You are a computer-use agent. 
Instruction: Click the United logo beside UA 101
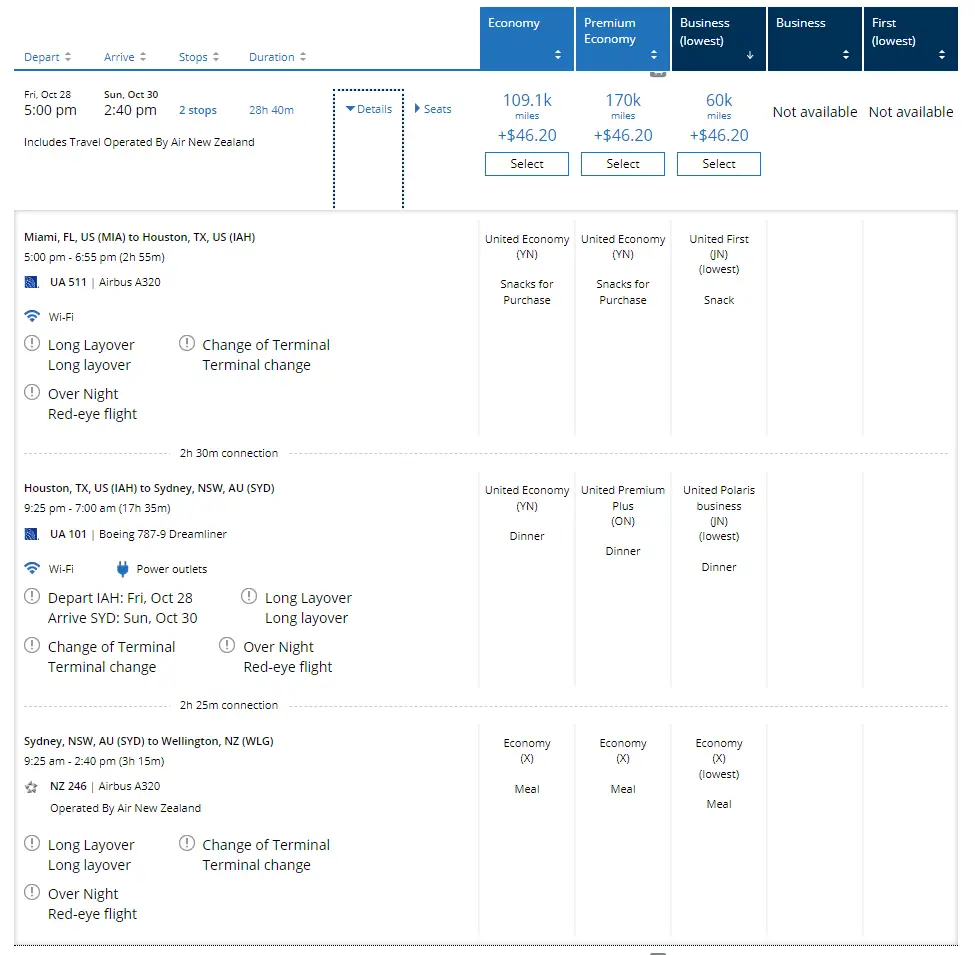point(32,534)
